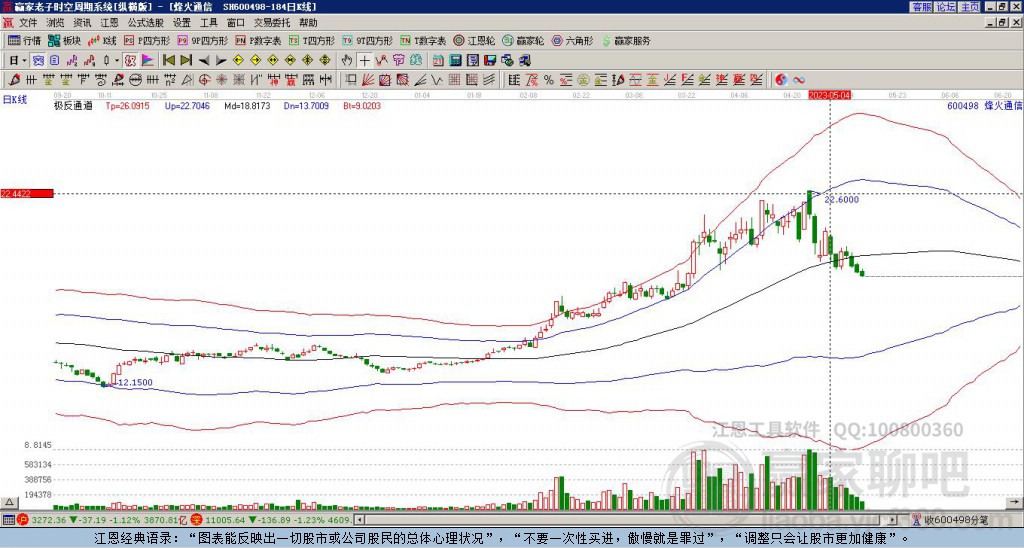Open the 六角形 hexagon tool

(x=573, y=40)
